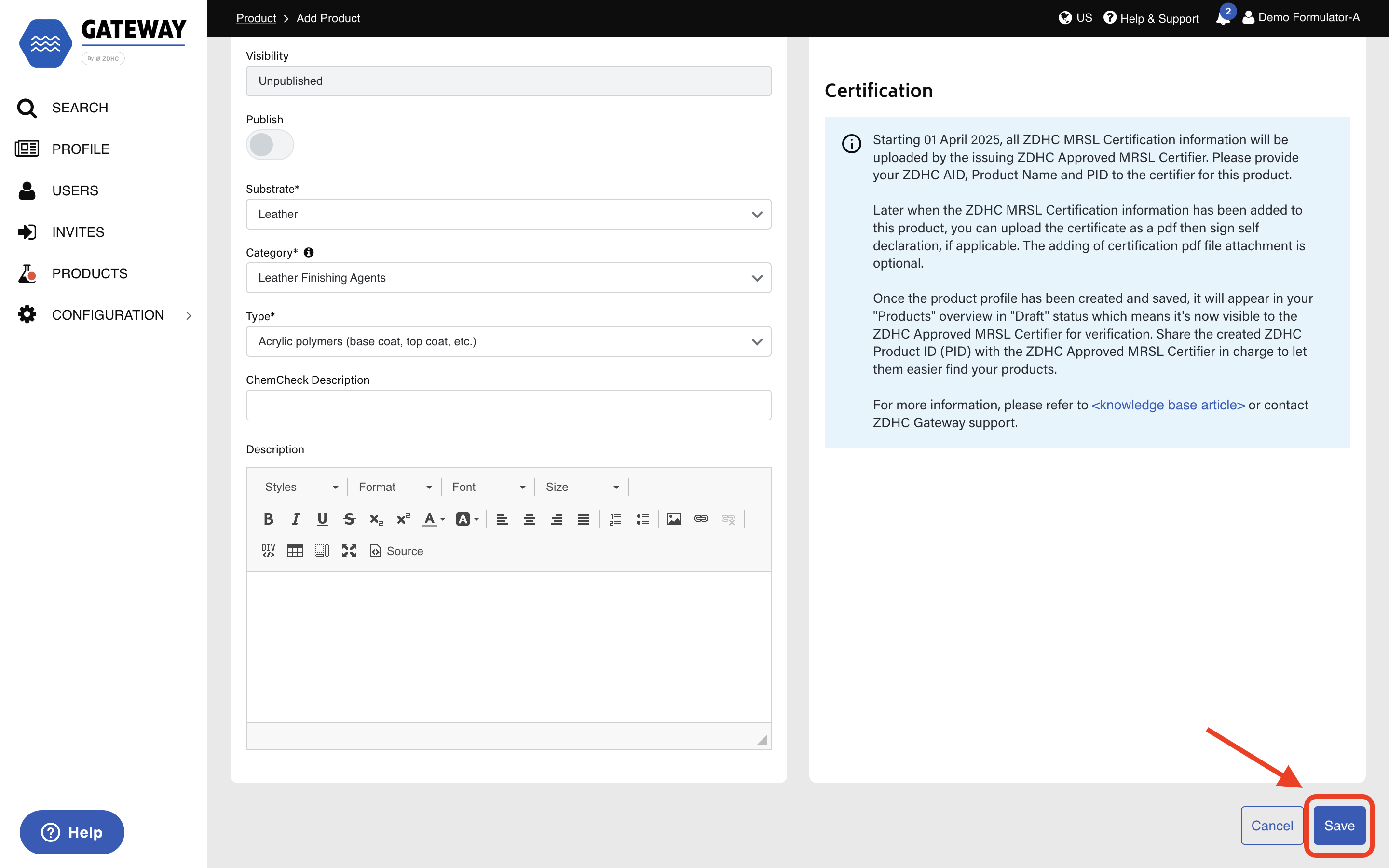
Task: Insert a numbered list
Action: click(x=615, y=519)
